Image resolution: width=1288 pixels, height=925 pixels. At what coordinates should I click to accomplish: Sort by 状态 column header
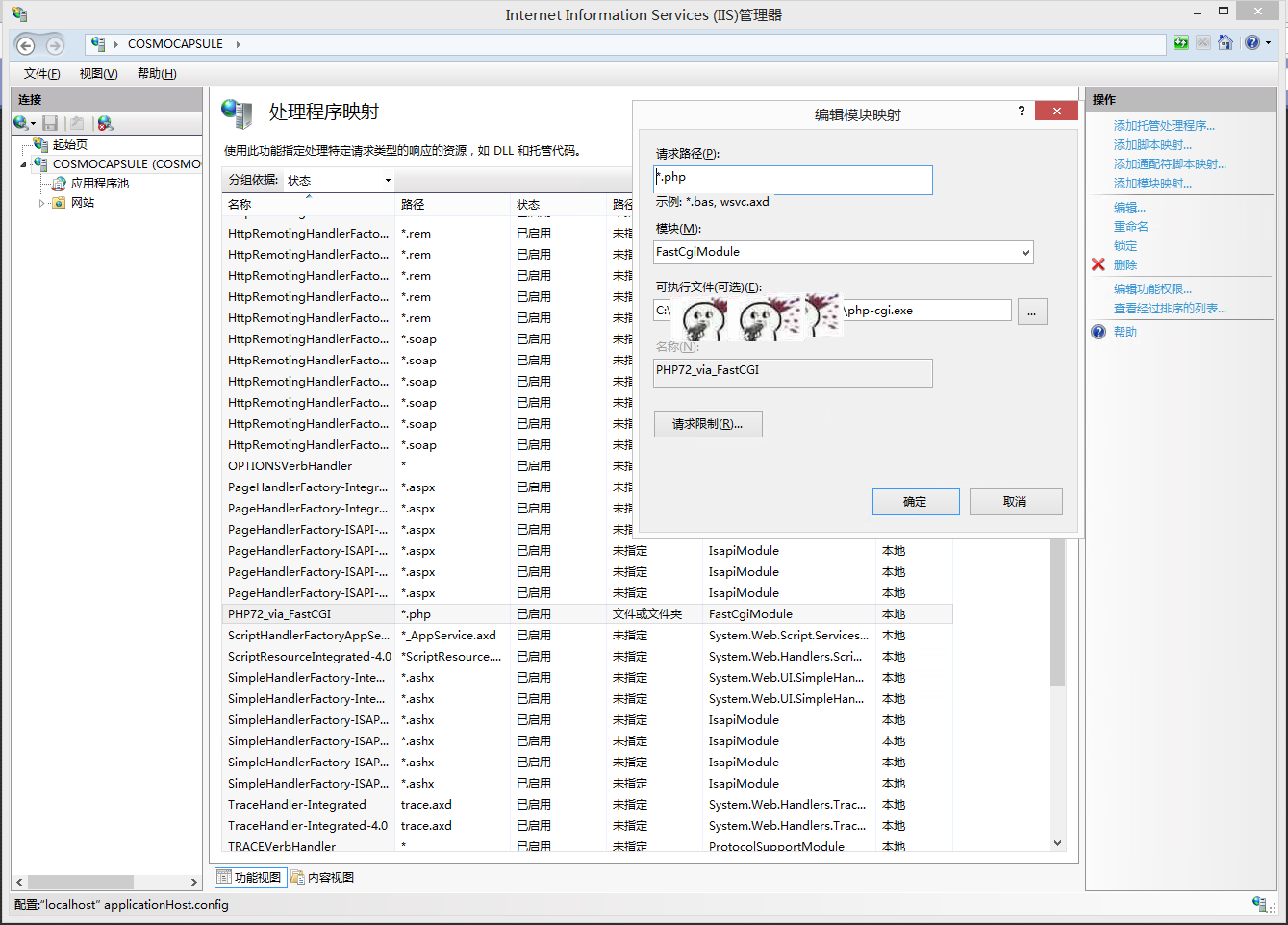coord(558,204)
